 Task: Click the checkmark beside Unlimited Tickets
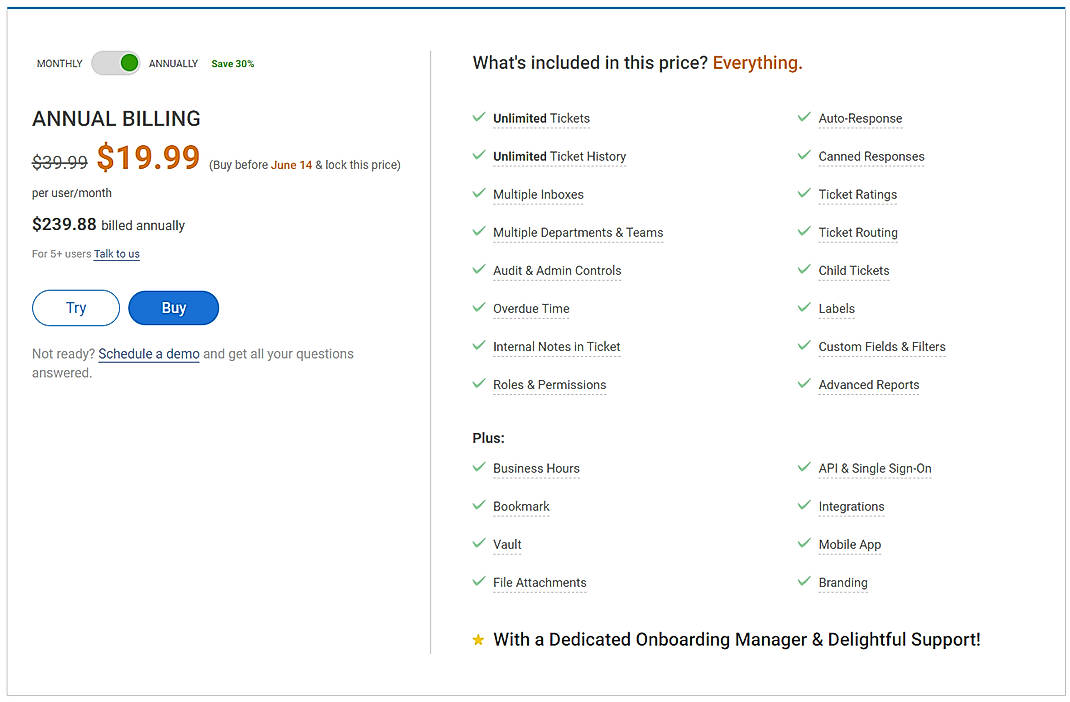point(479,117)
